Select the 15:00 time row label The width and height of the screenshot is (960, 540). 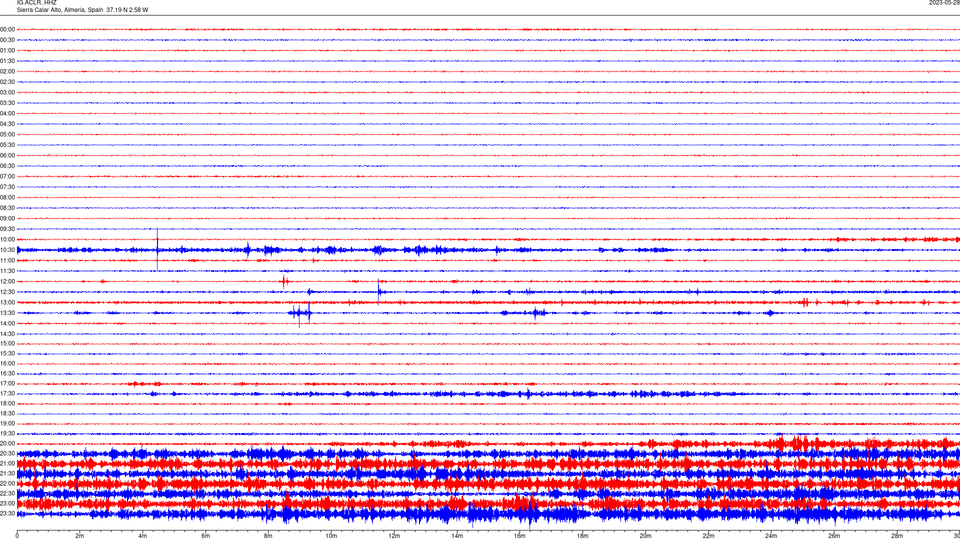point(7,343)
